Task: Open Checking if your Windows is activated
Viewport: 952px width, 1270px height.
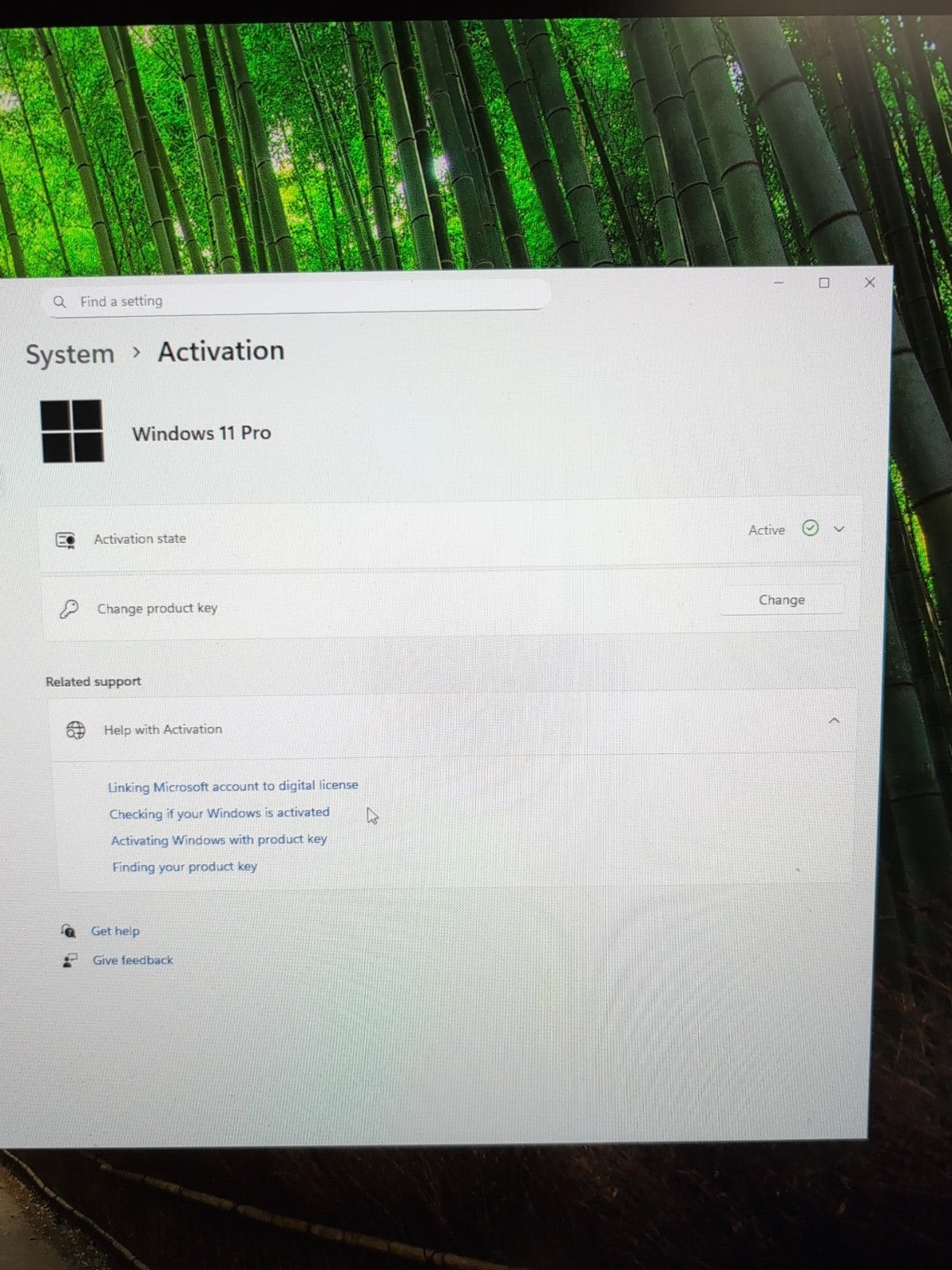Action: [x=220, y=814]
